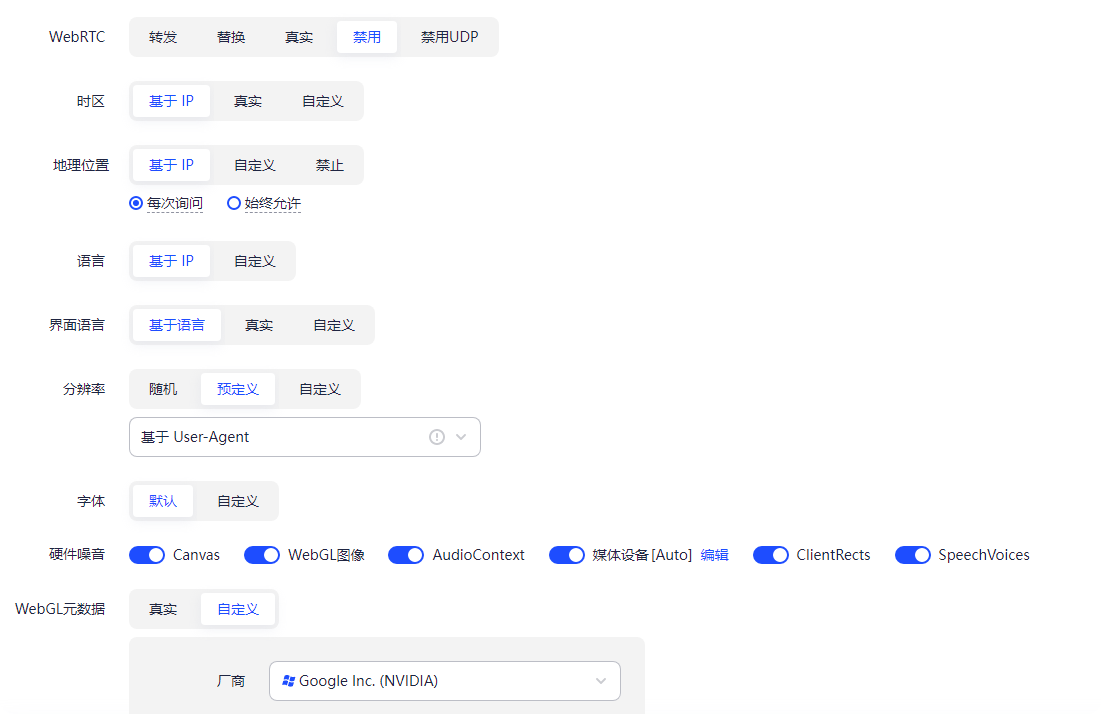The height and width of the screenshot is (714, 1101).
Task: Open the 厂商 vendor dropdown showing Google Inc. (NVIDIA)
Action: coord(445,680)
